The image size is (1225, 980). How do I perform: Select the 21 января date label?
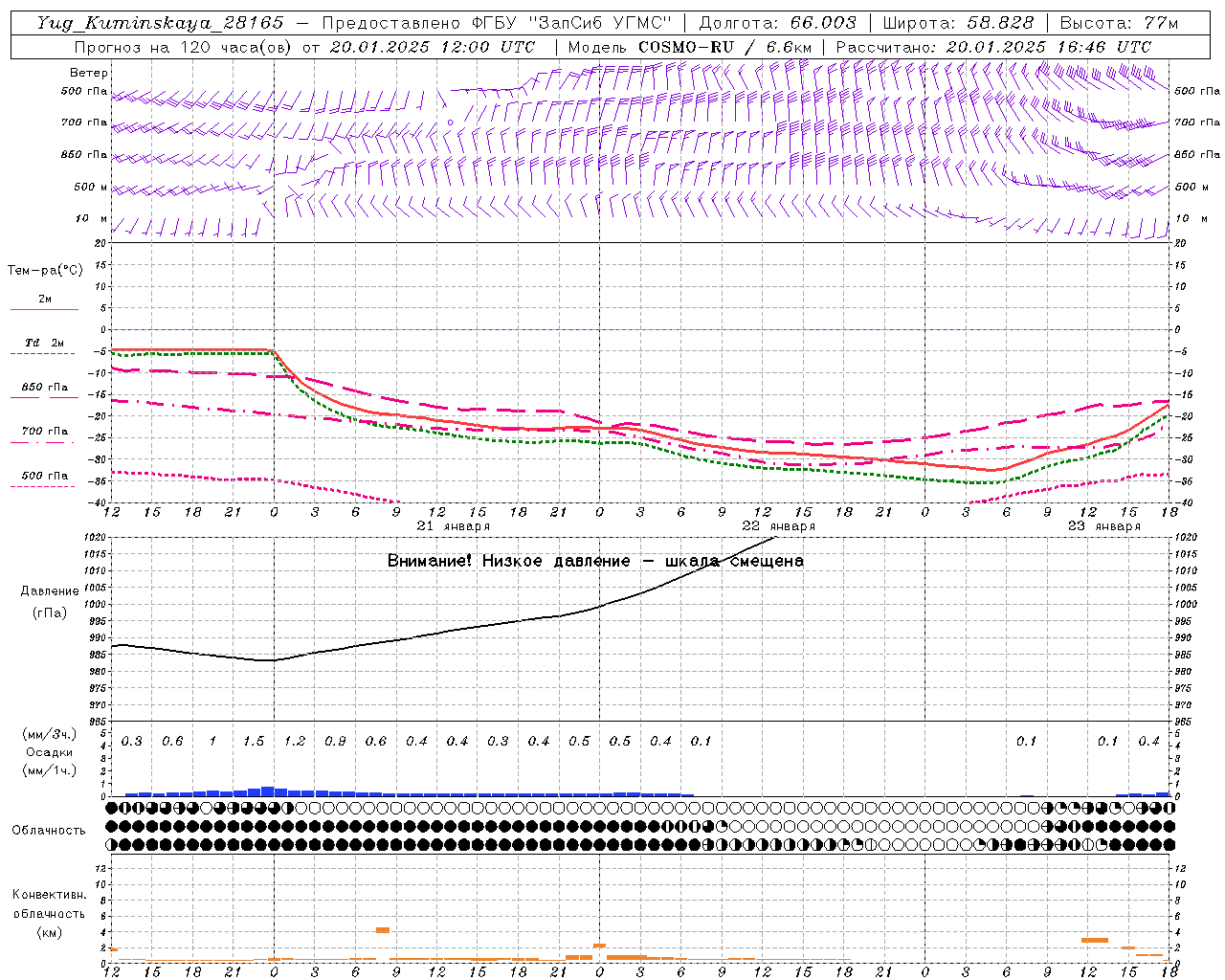click(453, 526)
